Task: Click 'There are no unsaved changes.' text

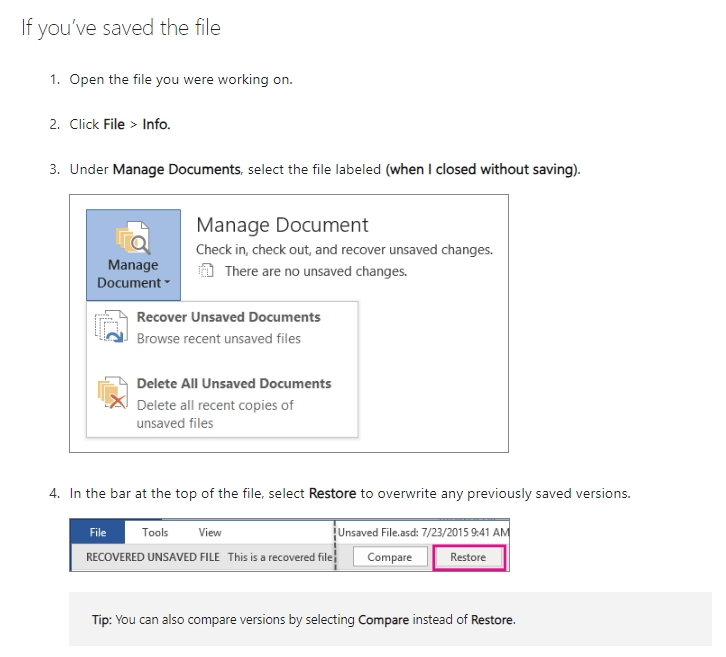Action: coord(316,271)
